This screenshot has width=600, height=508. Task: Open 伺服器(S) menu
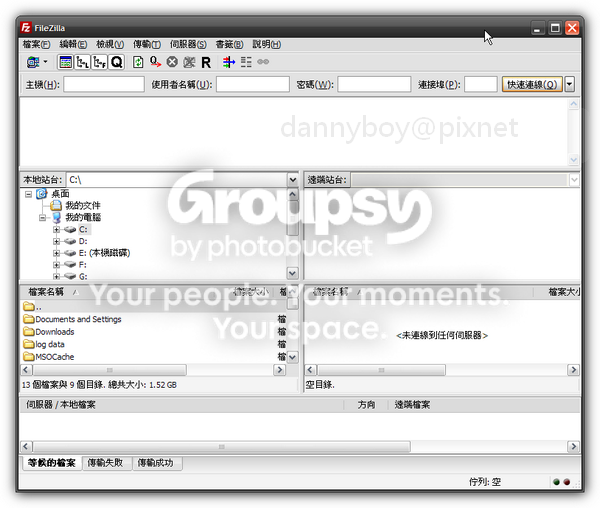click(188, 44)
